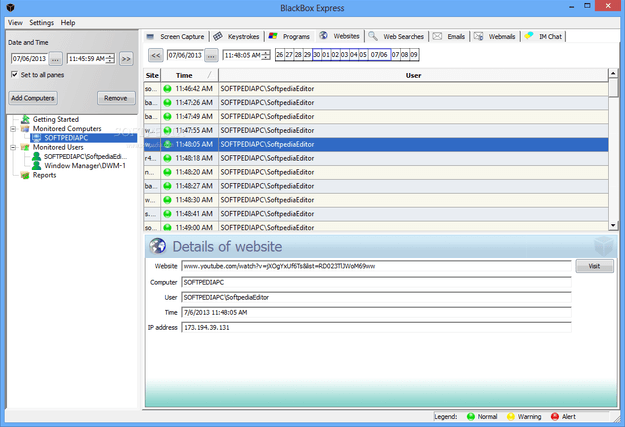The width and height of the screenshot is (625, 427).
Task: Click the Websites globe icon in tab
Action: point(323,35)
